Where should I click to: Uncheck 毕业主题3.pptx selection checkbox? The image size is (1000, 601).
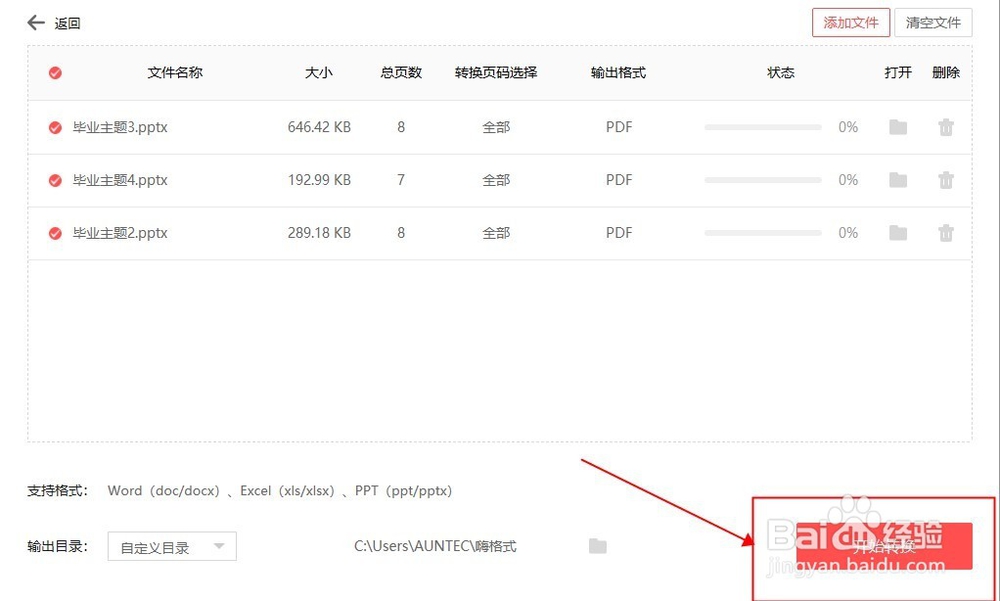[x=54, y=127]
